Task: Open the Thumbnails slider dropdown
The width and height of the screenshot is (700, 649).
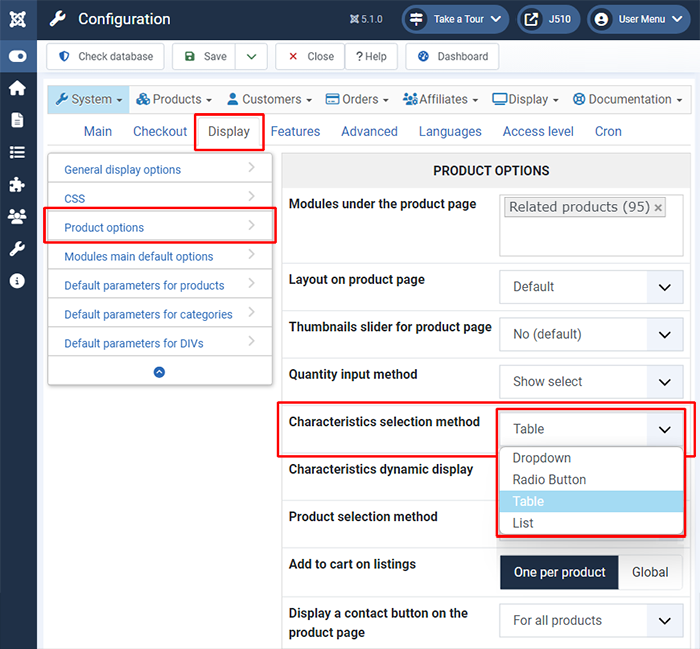Action: pos(591,334)
